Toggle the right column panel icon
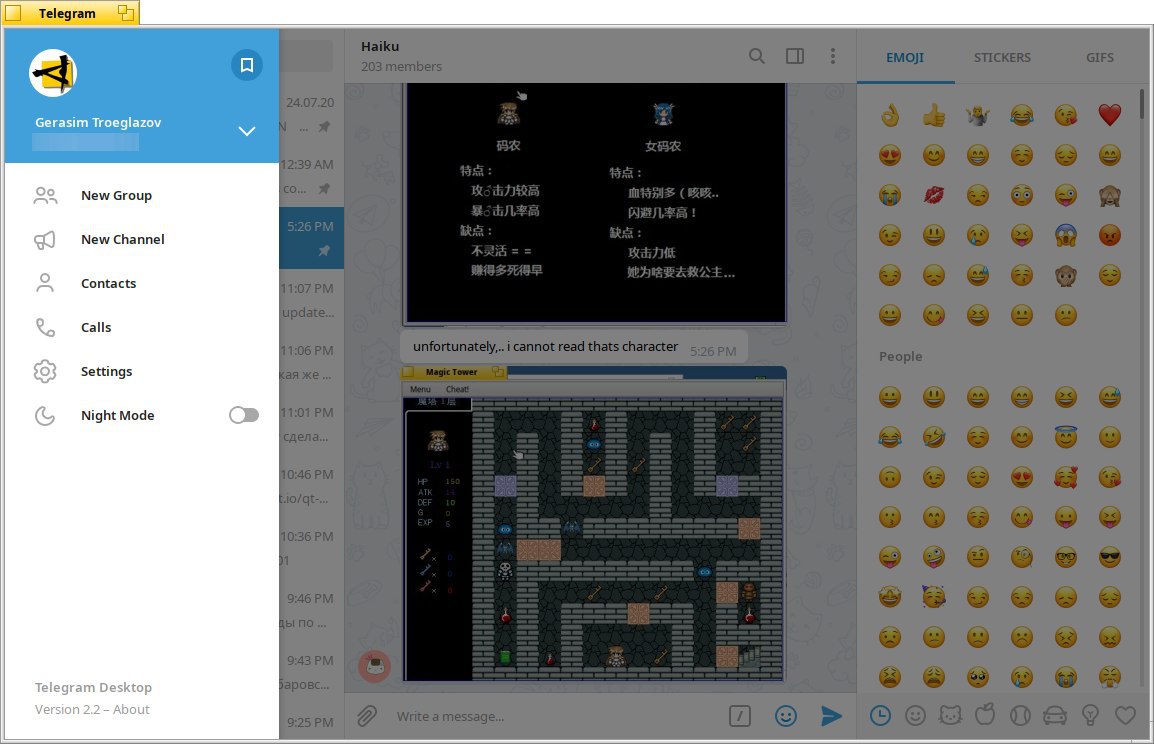Screen dimensions: 1154x744 pyautogui.click(x=795, y=56)
